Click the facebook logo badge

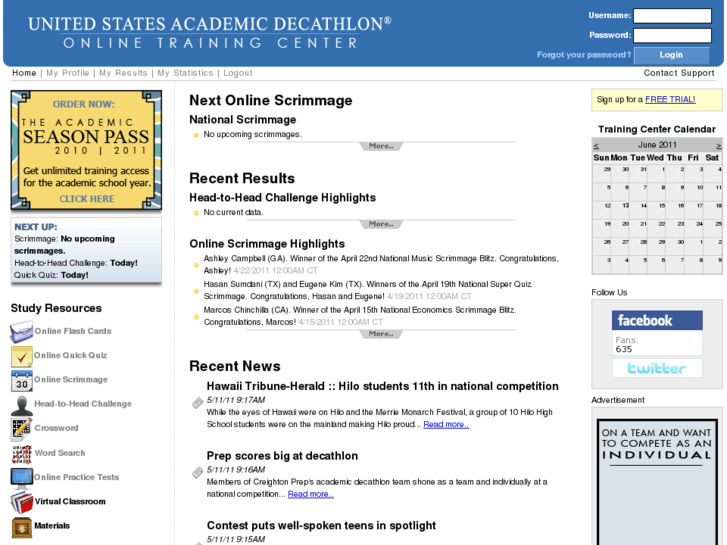tap(657, 320)
